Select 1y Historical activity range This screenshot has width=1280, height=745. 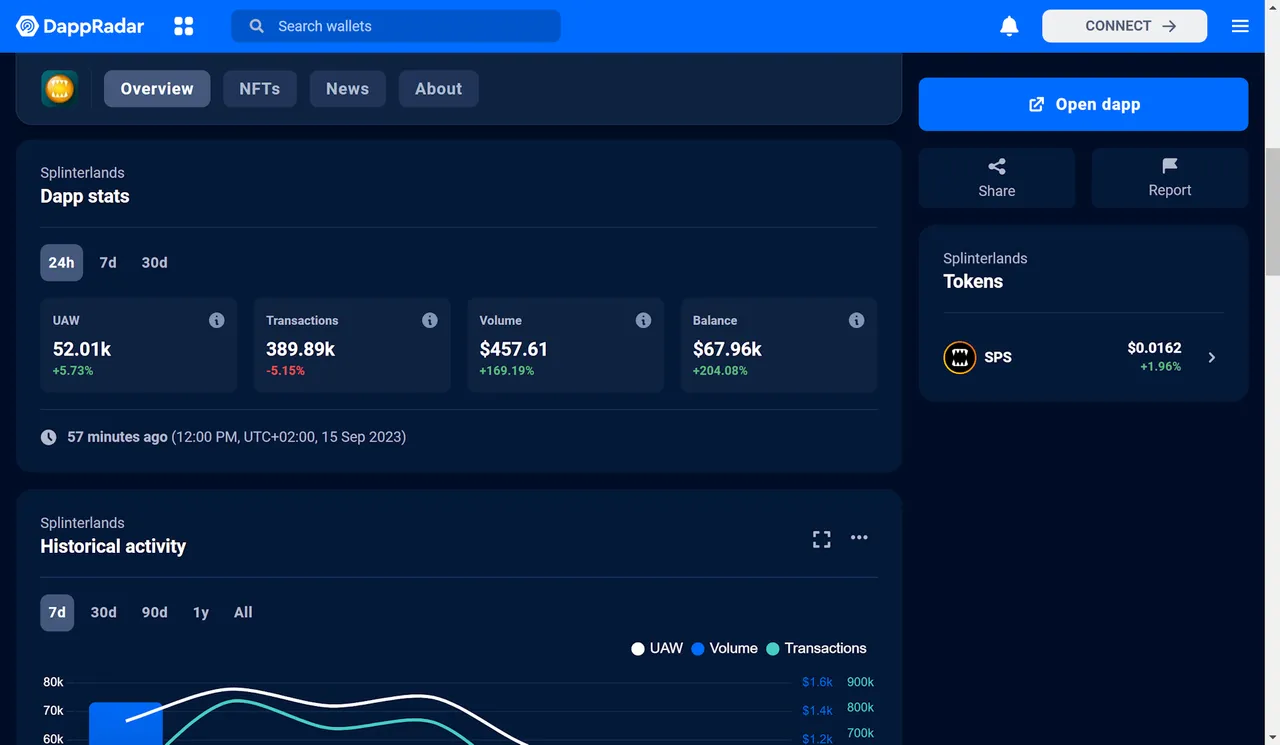[x=201, y=612]
